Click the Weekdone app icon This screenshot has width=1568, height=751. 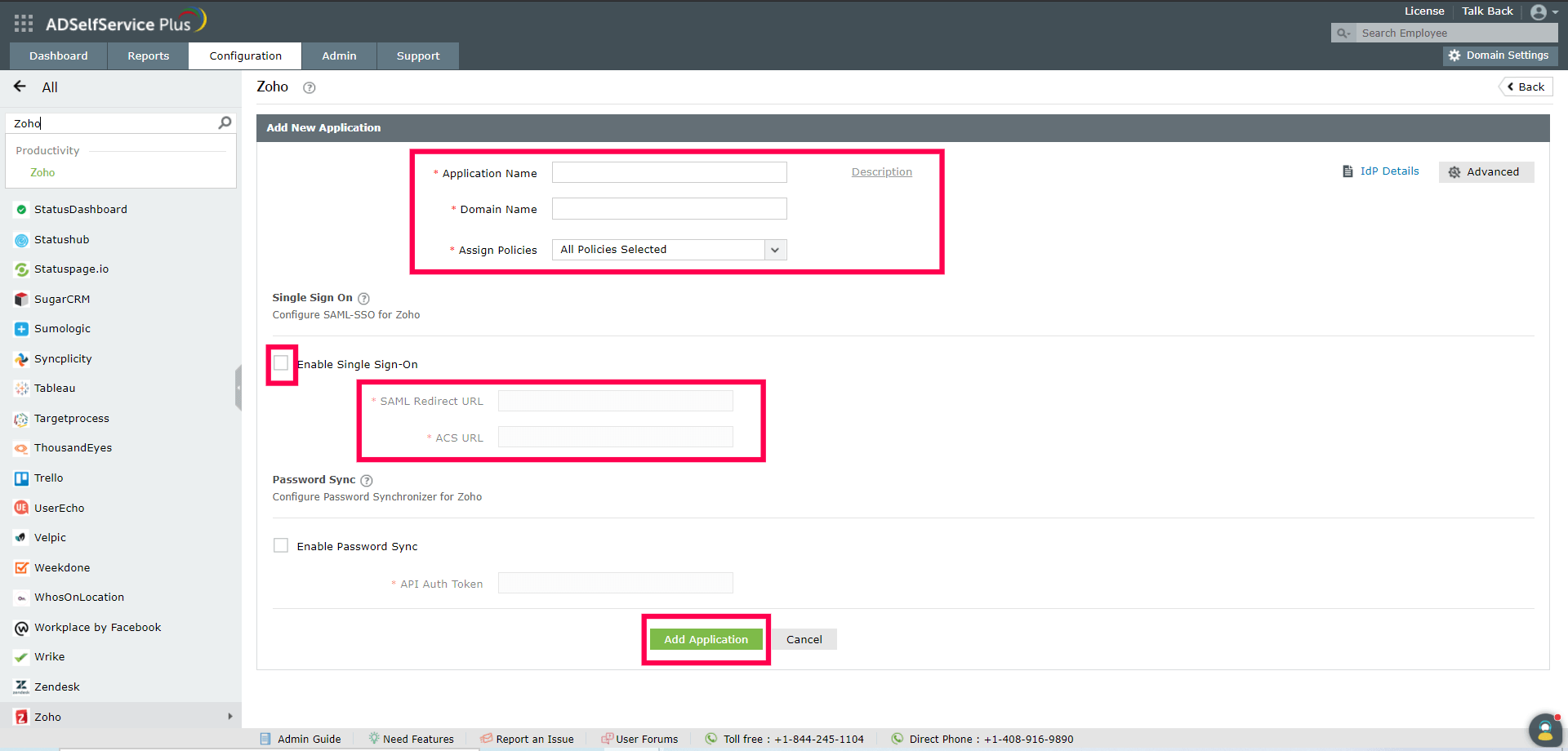click(x=21, y=567)
